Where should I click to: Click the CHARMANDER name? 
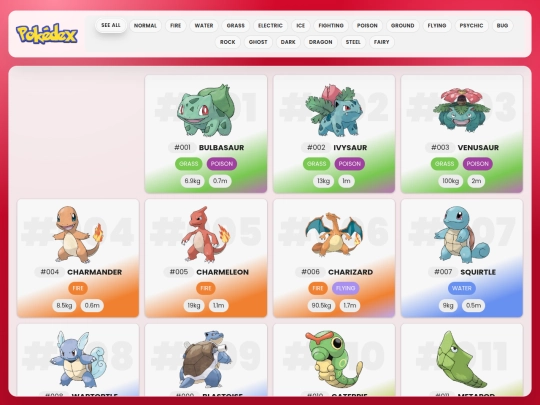[x=94, y=272]
